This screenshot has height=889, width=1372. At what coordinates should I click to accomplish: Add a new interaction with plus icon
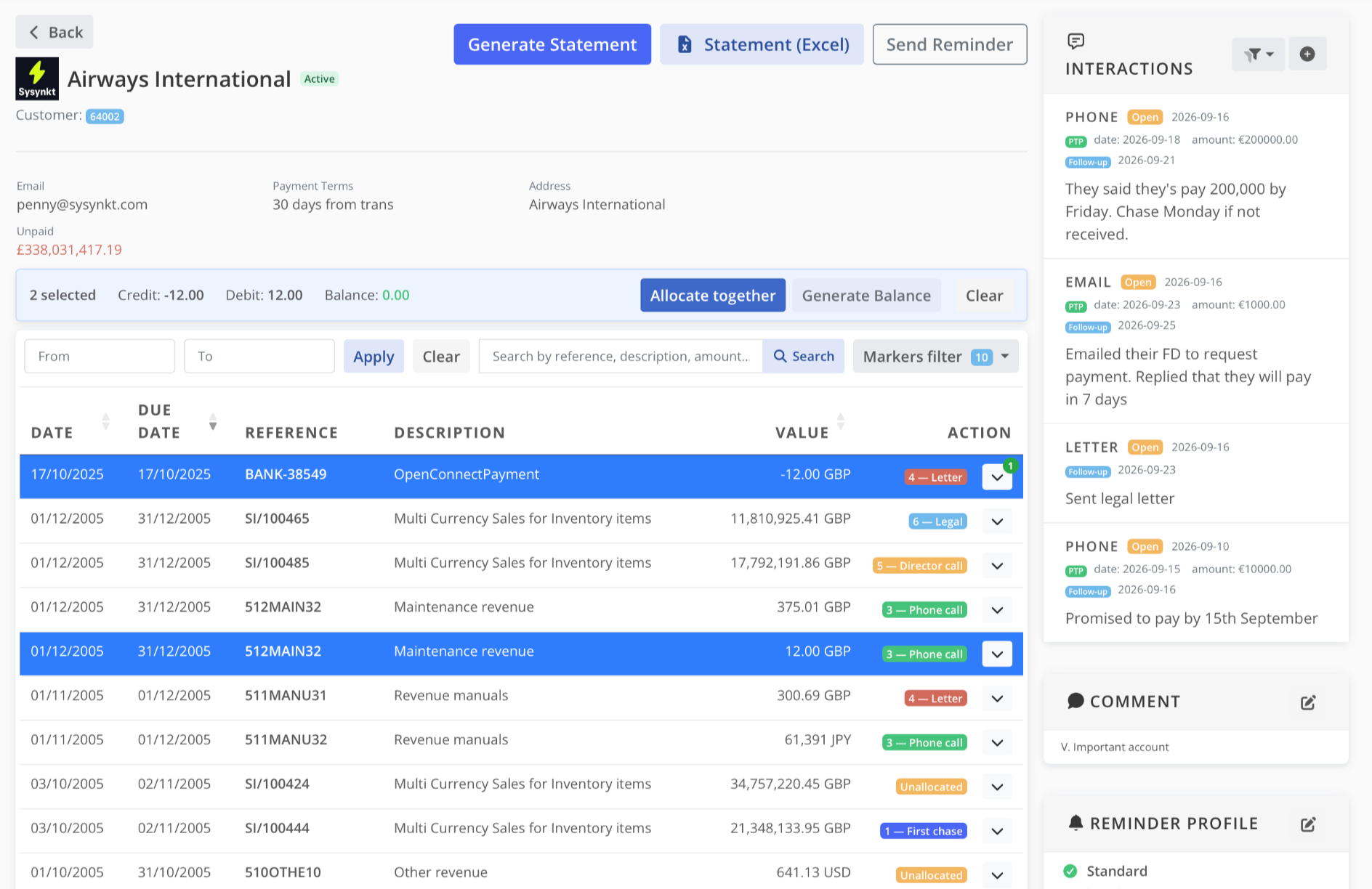[1307, 54]
